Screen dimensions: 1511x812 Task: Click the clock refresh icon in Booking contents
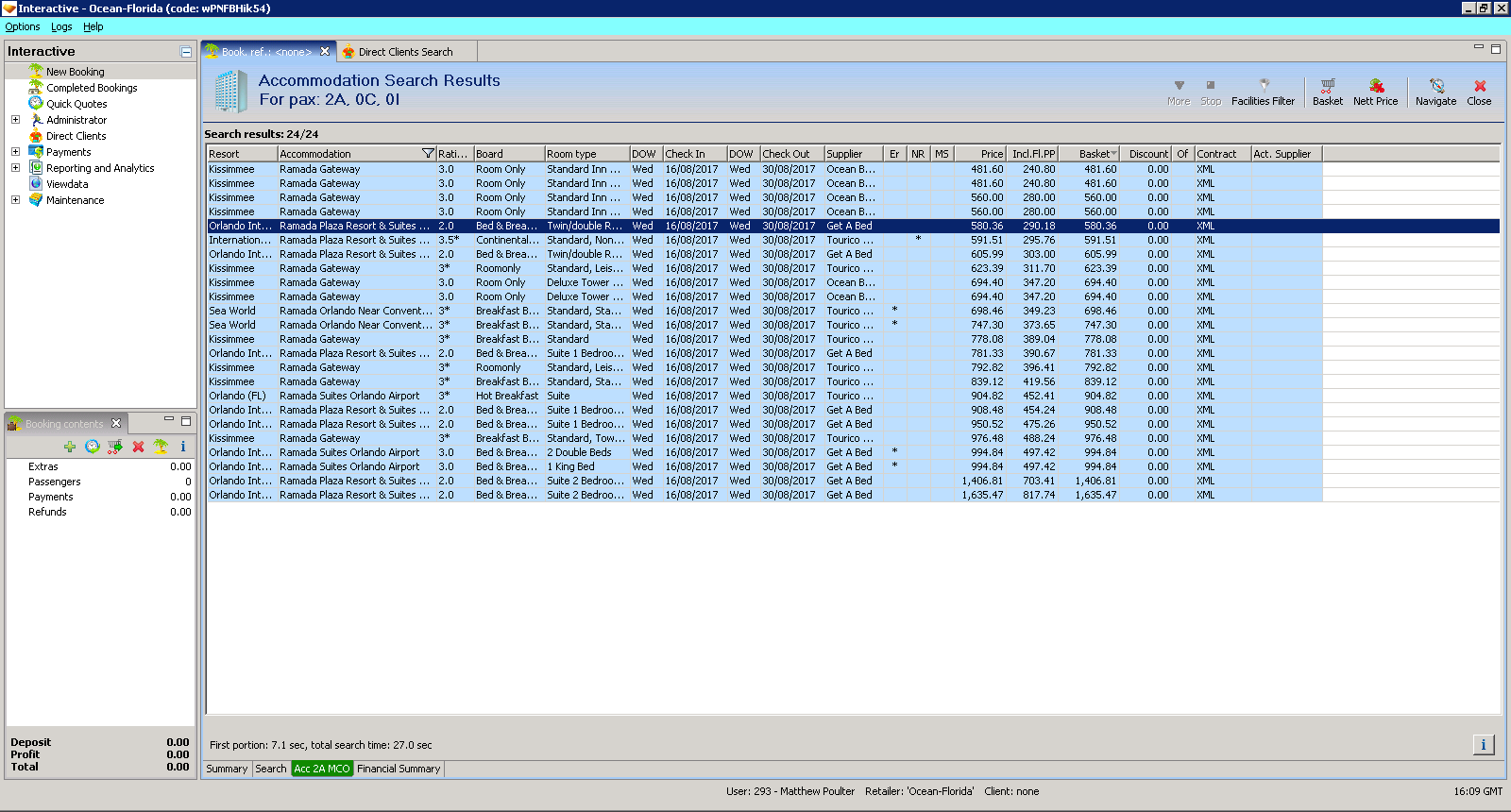[x=93, y=447]
